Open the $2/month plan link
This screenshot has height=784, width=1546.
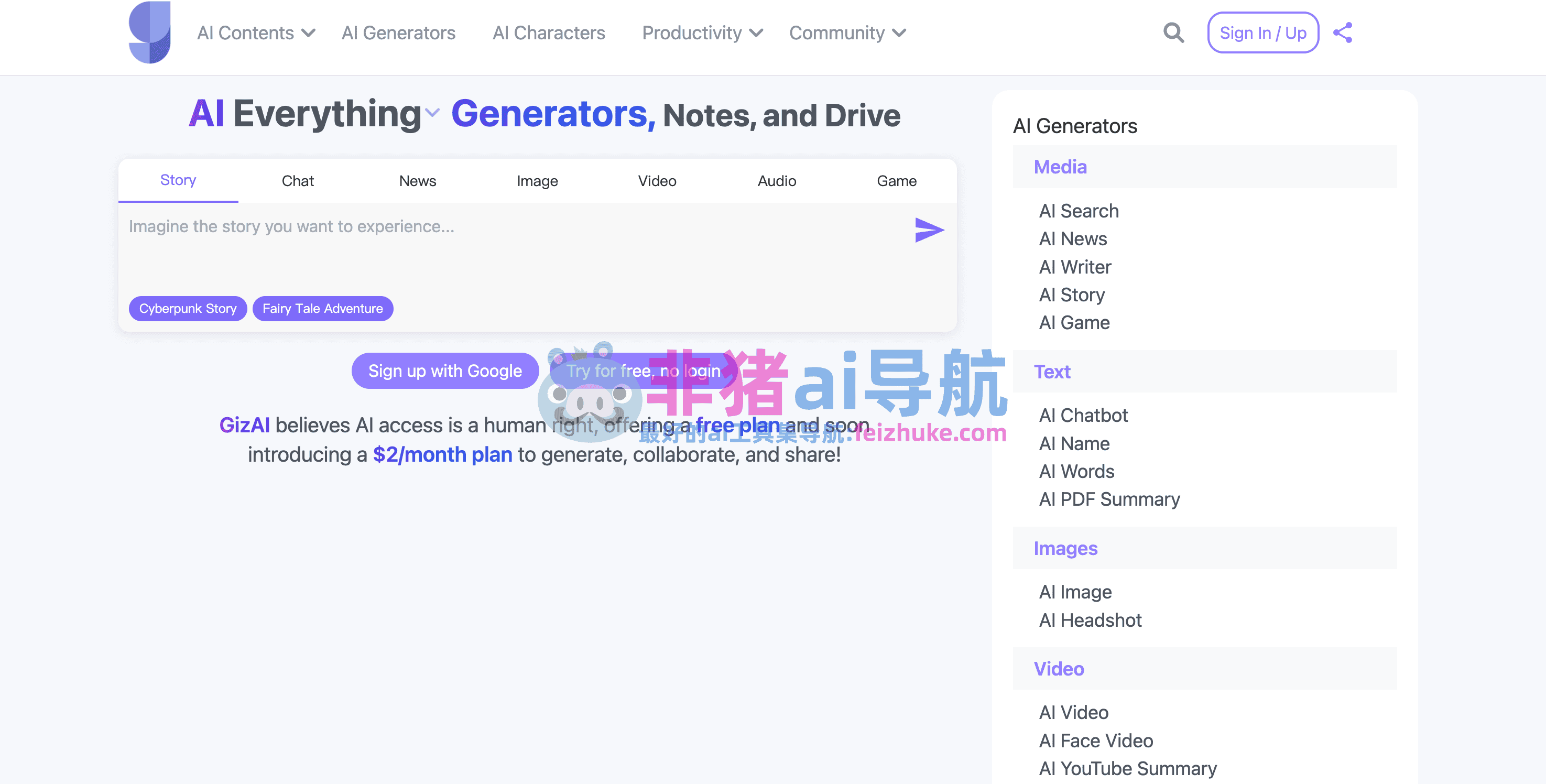pos(442,454)
